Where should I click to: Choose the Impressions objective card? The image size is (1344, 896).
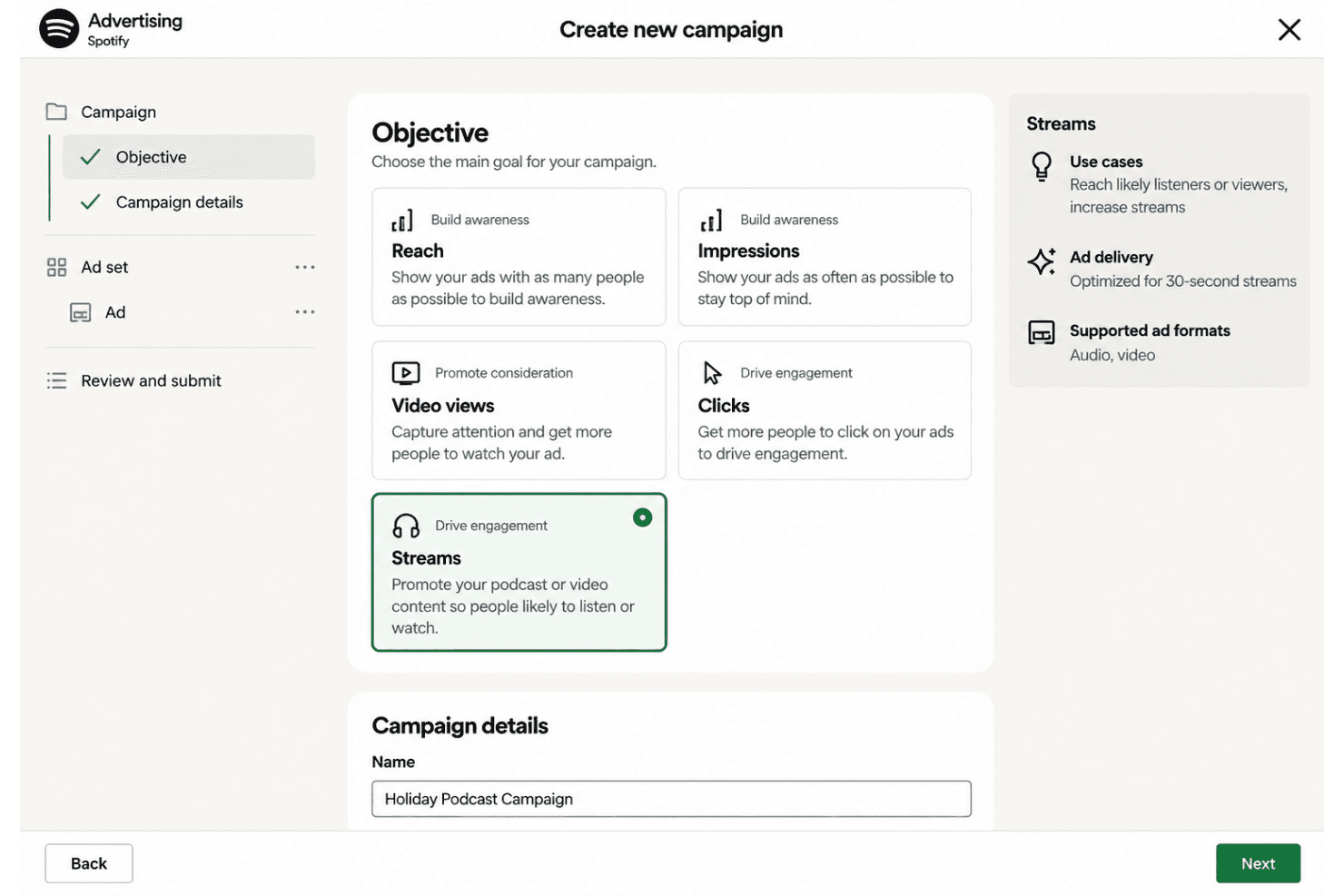point(825,257)
